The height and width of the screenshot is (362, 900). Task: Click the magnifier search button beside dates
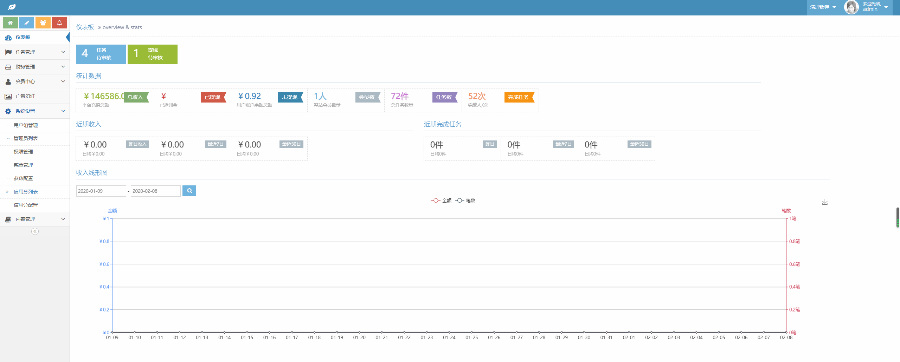[x=189, y=190]
